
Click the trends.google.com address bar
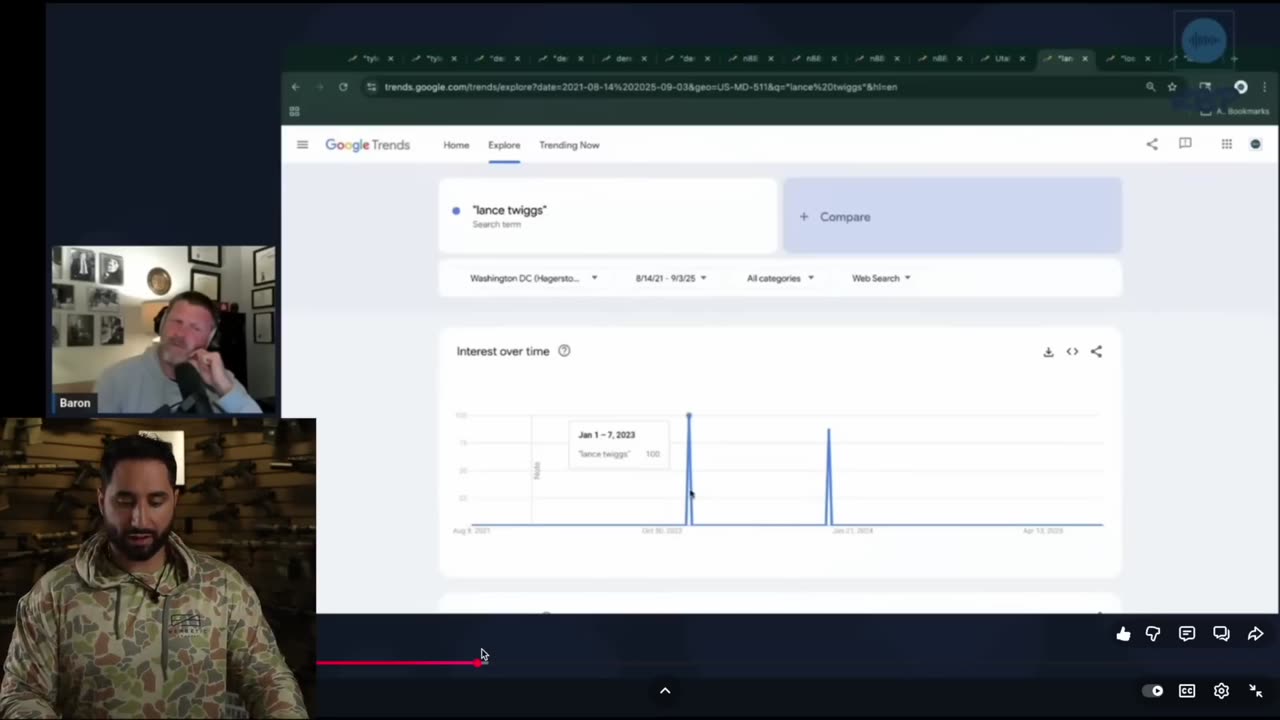pyautogui.click(x=640, y=87)
